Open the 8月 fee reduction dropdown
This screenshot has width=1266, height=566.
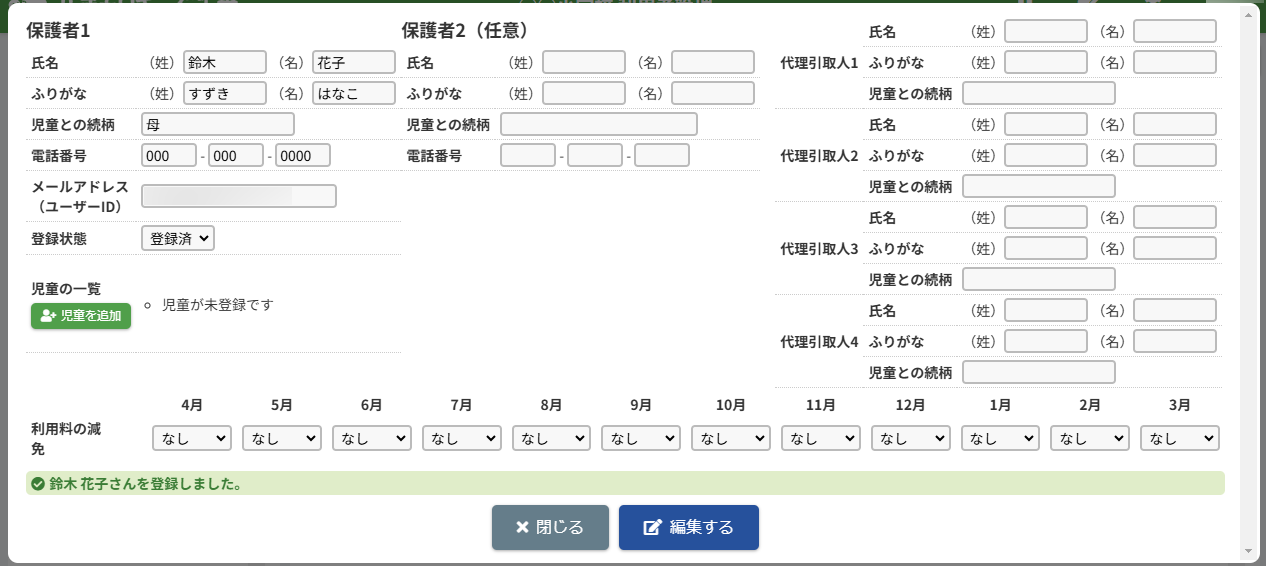[x=551, y=438]
